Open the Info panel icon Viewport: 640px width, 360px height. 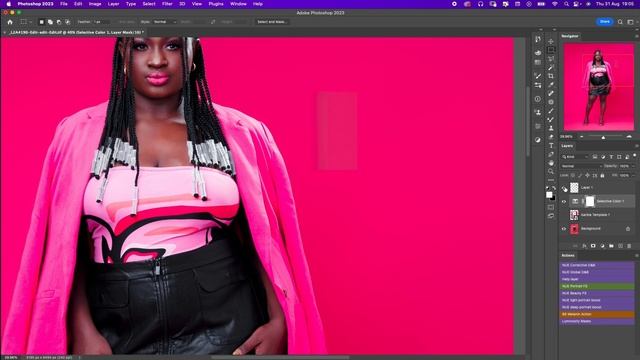click(538, 99)
